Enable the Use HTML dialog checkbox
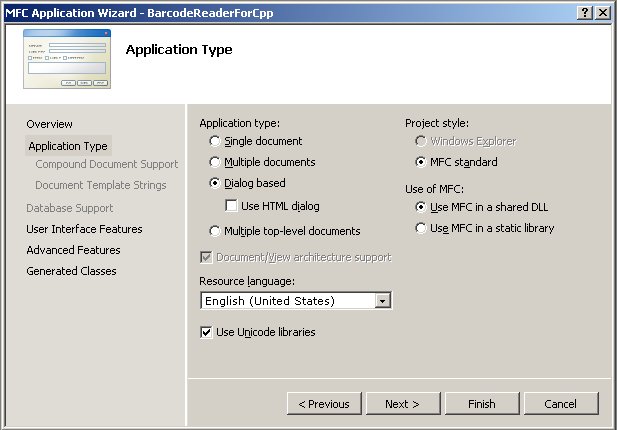Viewport: 617px width, 430px height. (233, 206)
